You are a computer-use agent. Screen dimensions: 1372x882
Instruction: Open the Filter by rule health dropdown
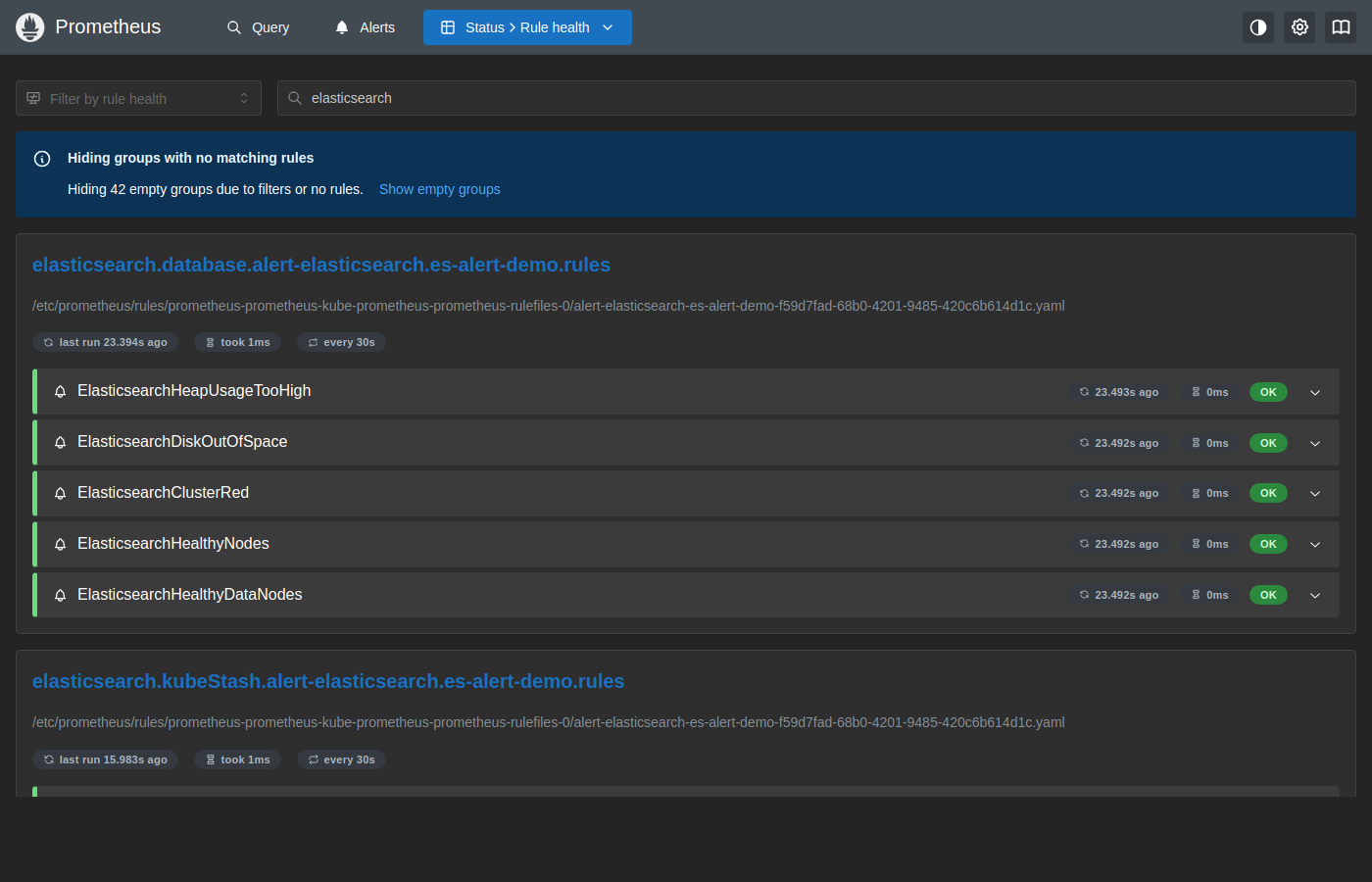tap(138, 98)
